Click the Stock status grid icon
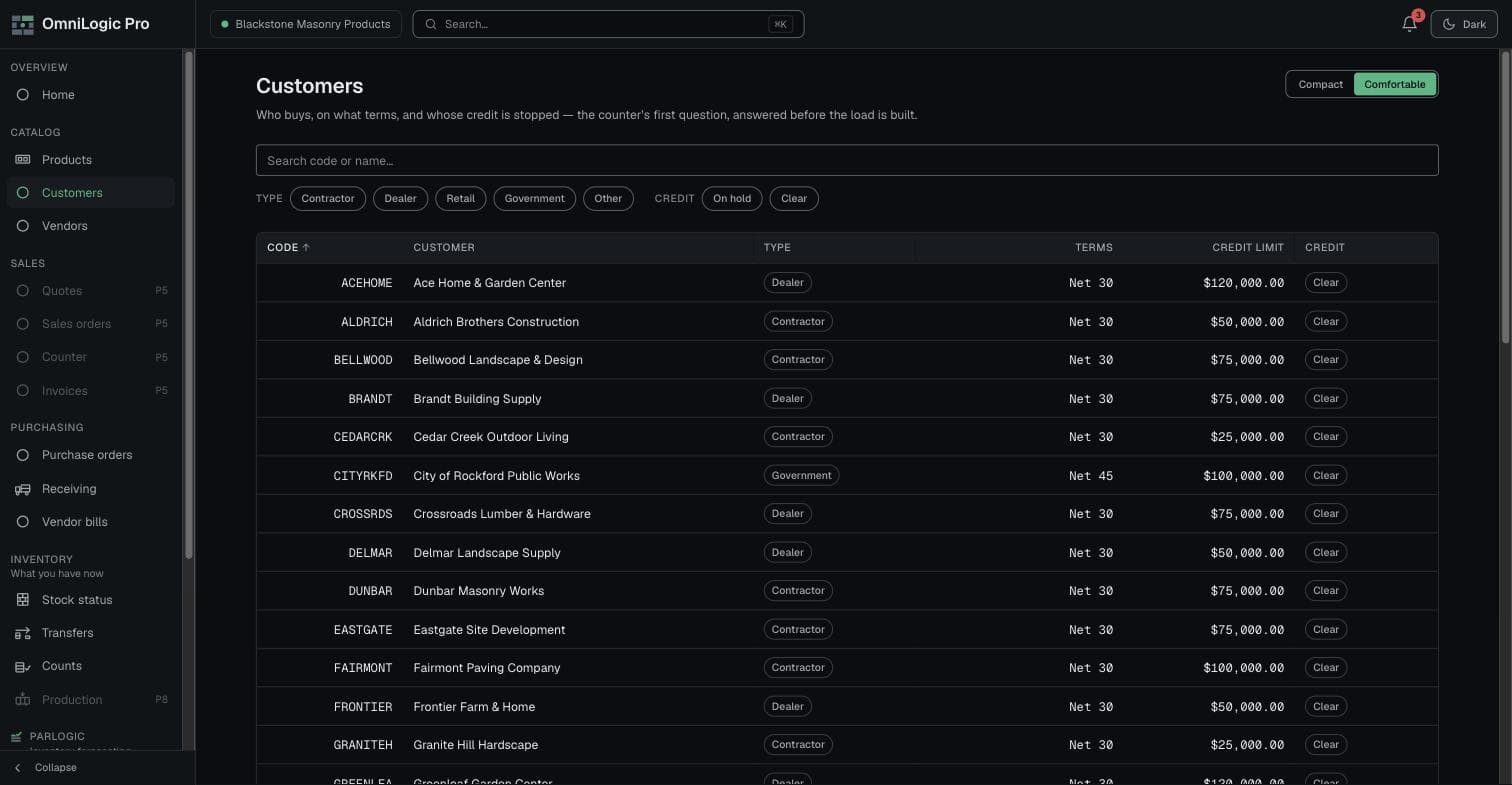 [x=23, y=600]
